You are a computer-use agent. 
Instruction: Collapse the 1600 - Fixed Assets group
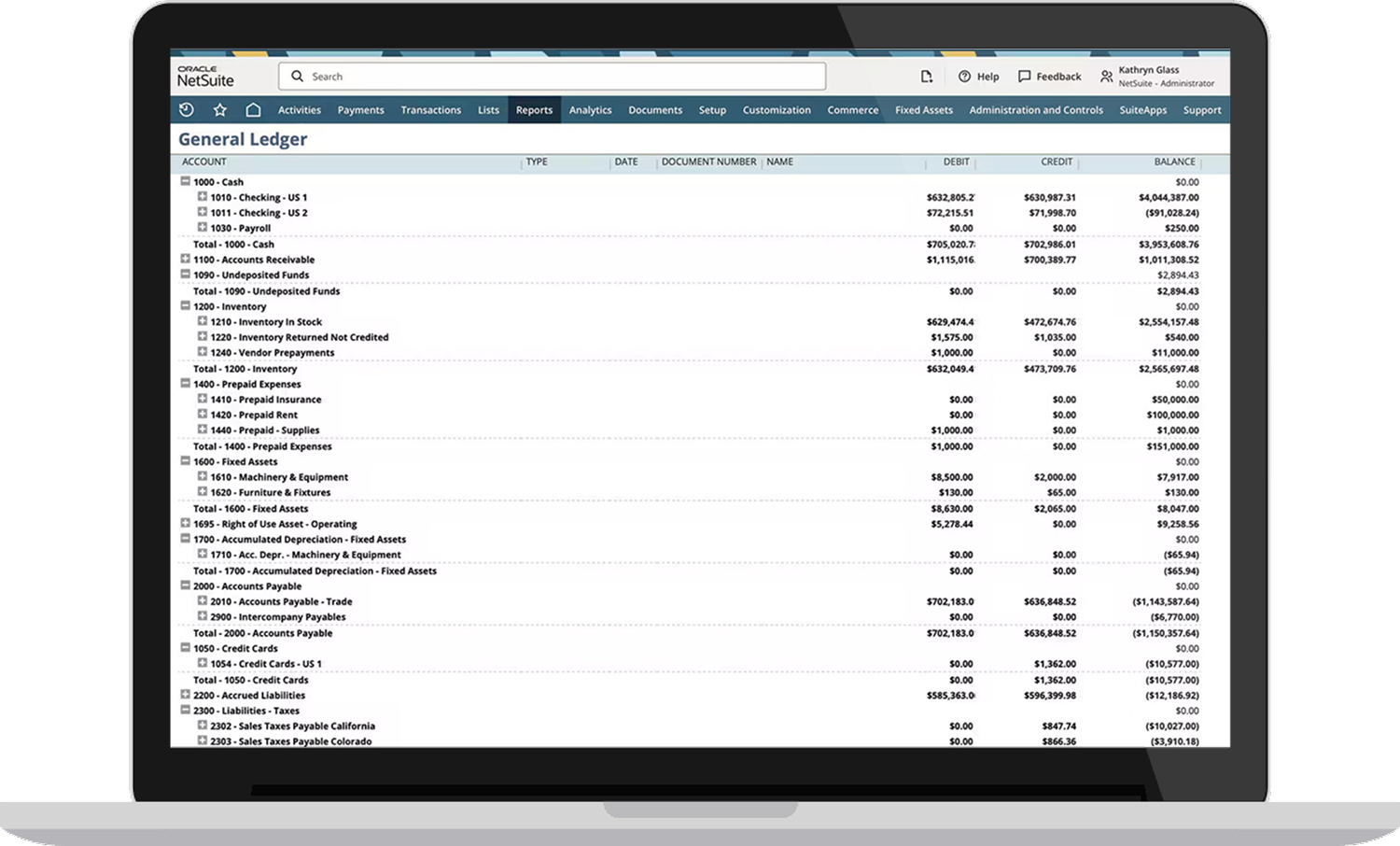pos(184,461)
